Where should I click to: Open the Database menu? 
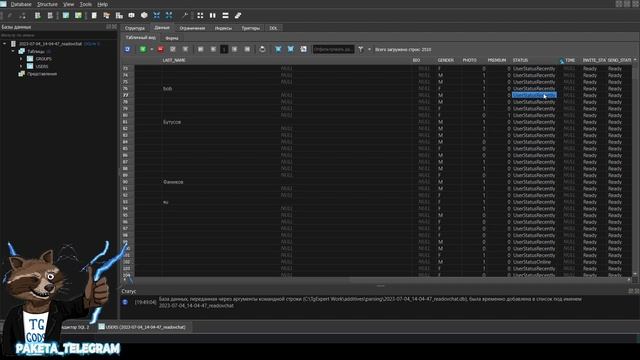tap(21, 4)
